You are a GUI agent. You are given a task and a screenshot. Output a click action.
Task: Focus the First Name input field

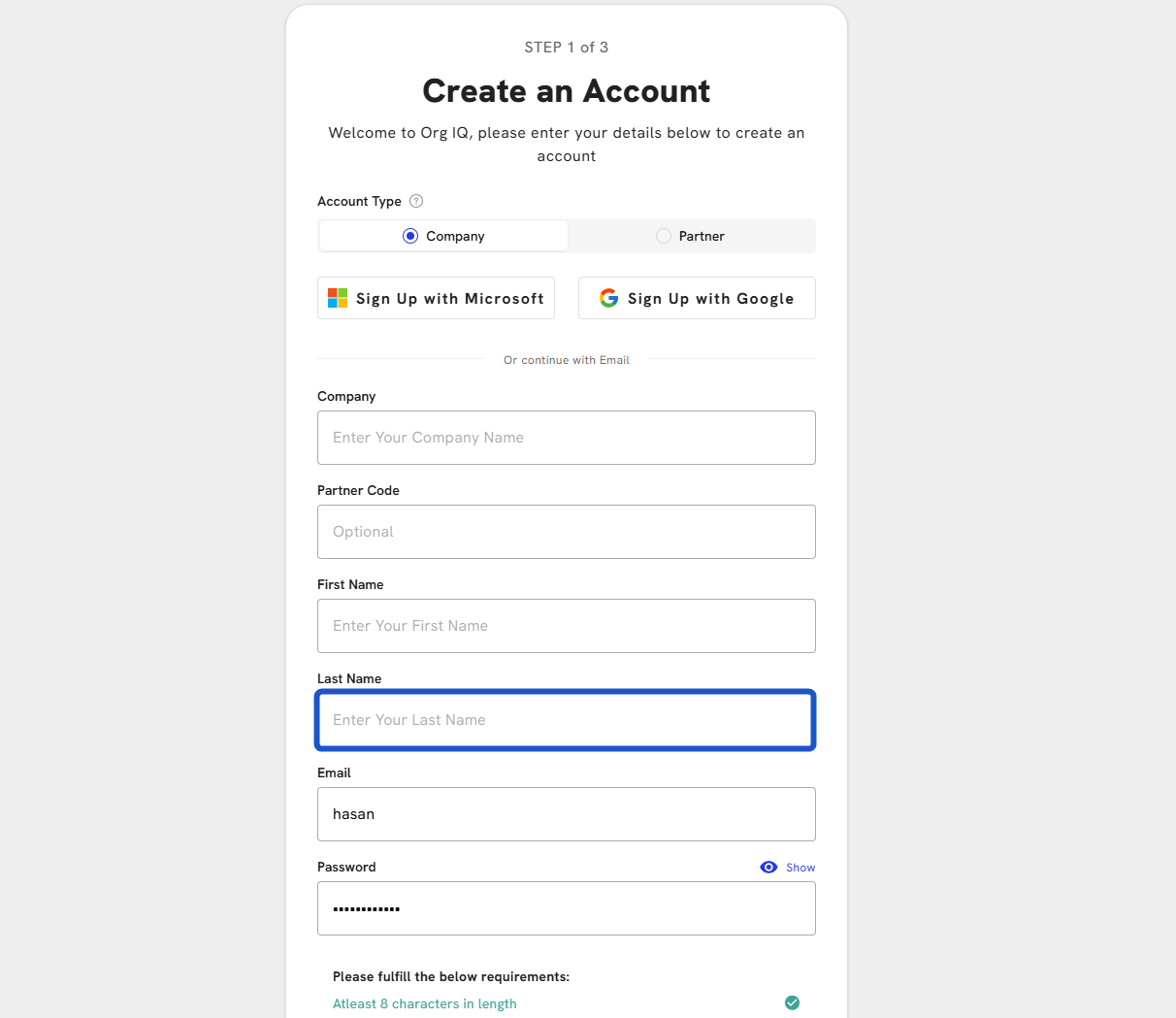point(567,626)
